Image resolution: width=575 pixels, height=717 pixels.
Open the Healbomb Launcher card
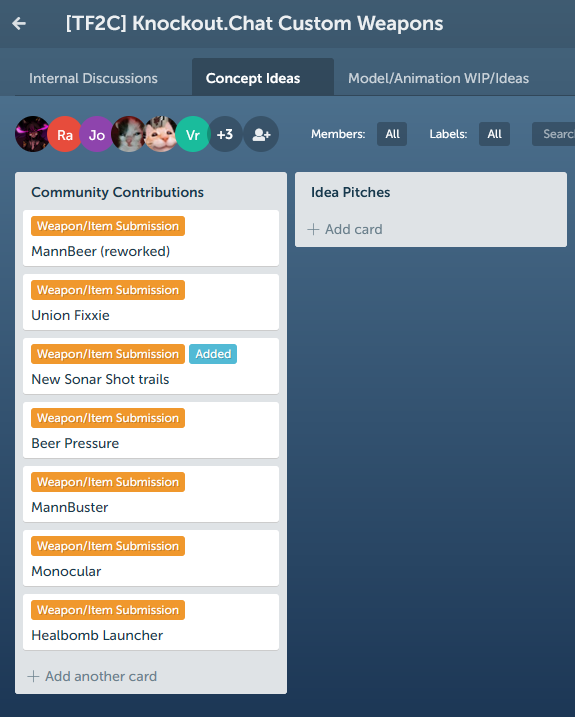(x=151, y=622)
